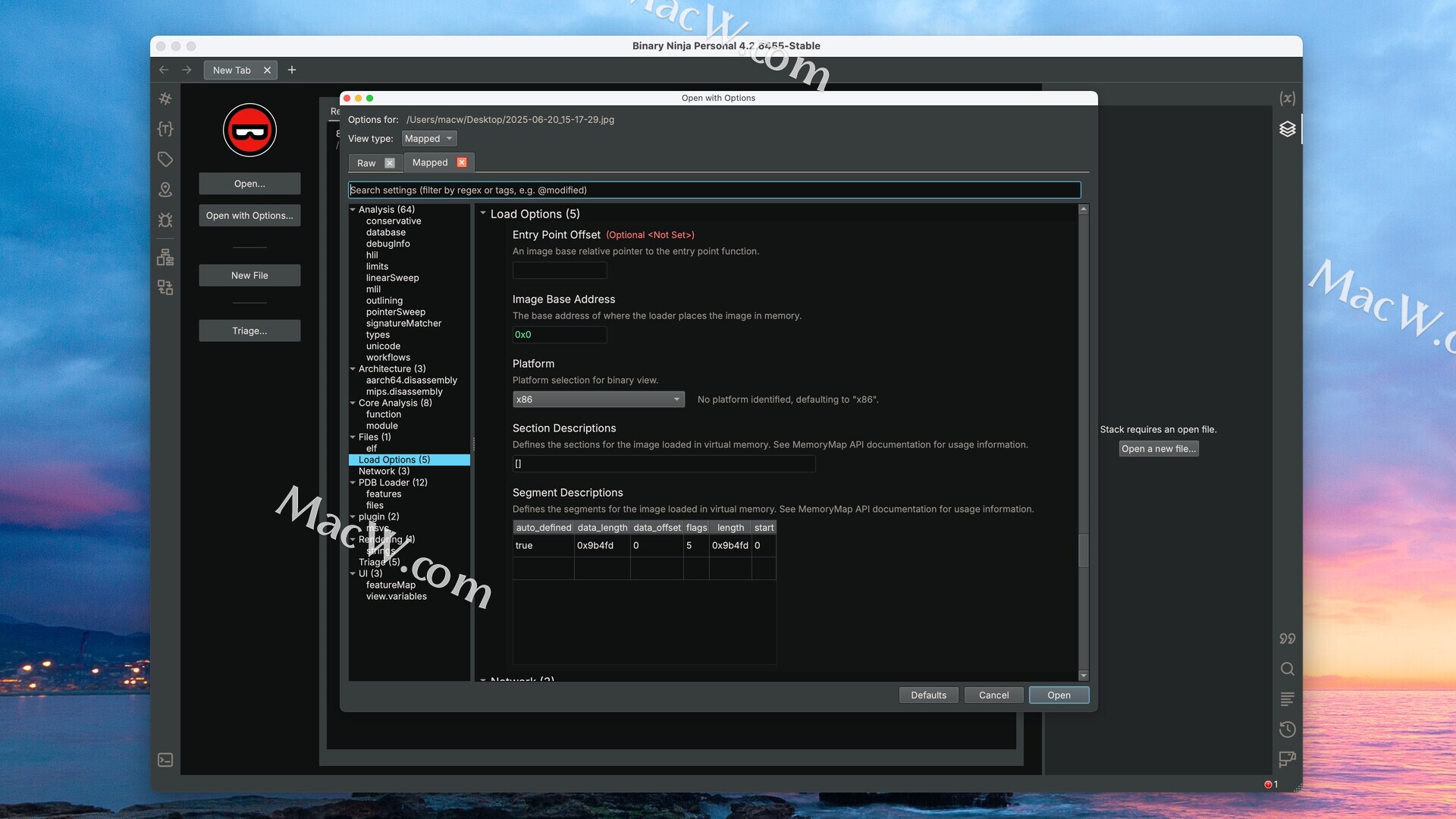Select featureMap under UI
This screenshot has width=1456, height=819.
tap(391, 585)
